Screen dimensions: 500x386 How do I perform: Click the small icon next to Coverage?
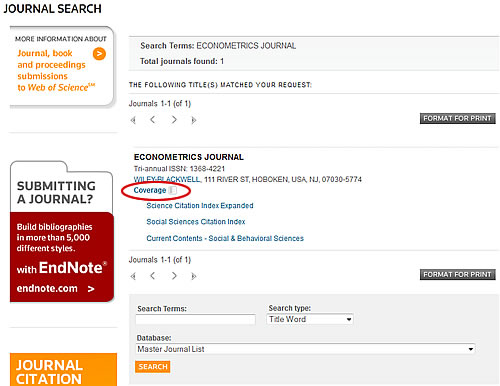tap(173, 190)
